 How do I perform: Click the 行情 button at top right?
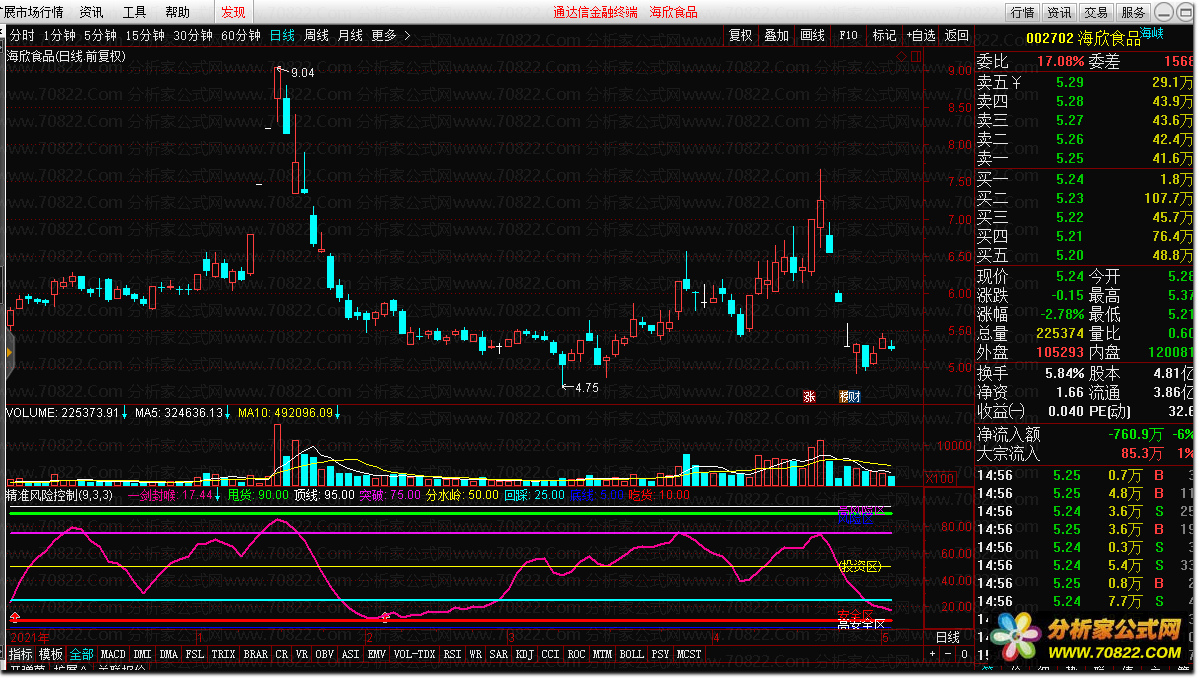1022,12
